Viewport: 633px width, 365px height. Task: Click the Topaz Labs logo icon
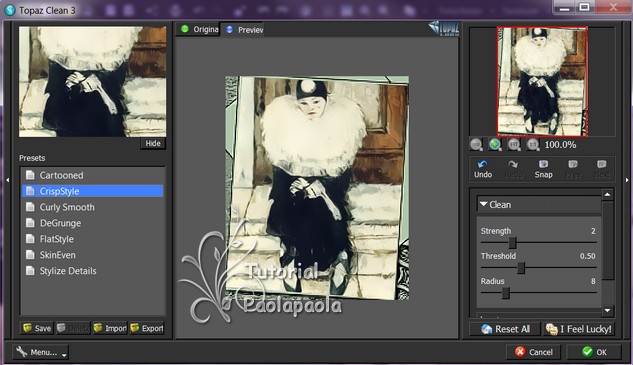[x=444, y=29]
